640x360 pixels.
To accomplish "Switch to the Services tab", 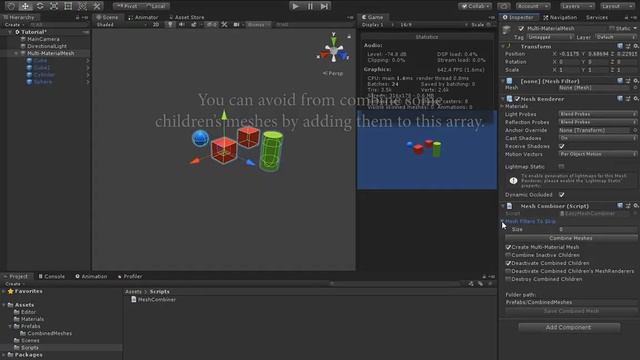I will [597, 17].
